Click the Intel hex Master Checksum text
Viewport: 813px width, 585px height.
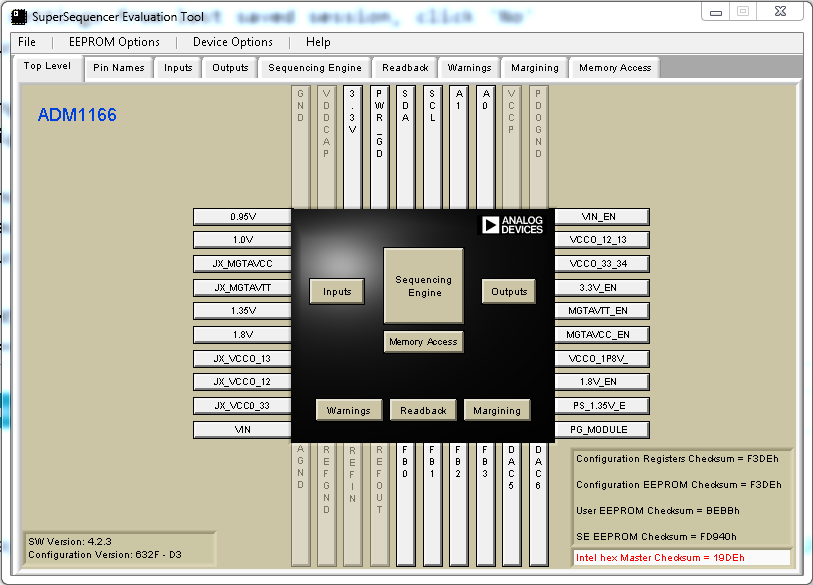coord(660,558)
